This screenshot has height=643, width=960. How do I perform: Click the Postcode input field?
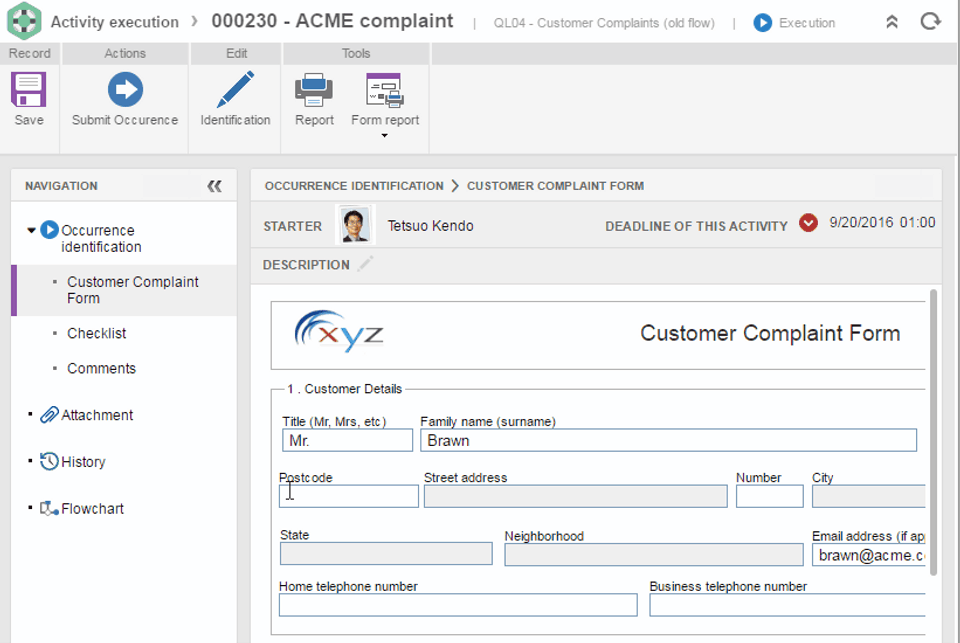point(349,496)
